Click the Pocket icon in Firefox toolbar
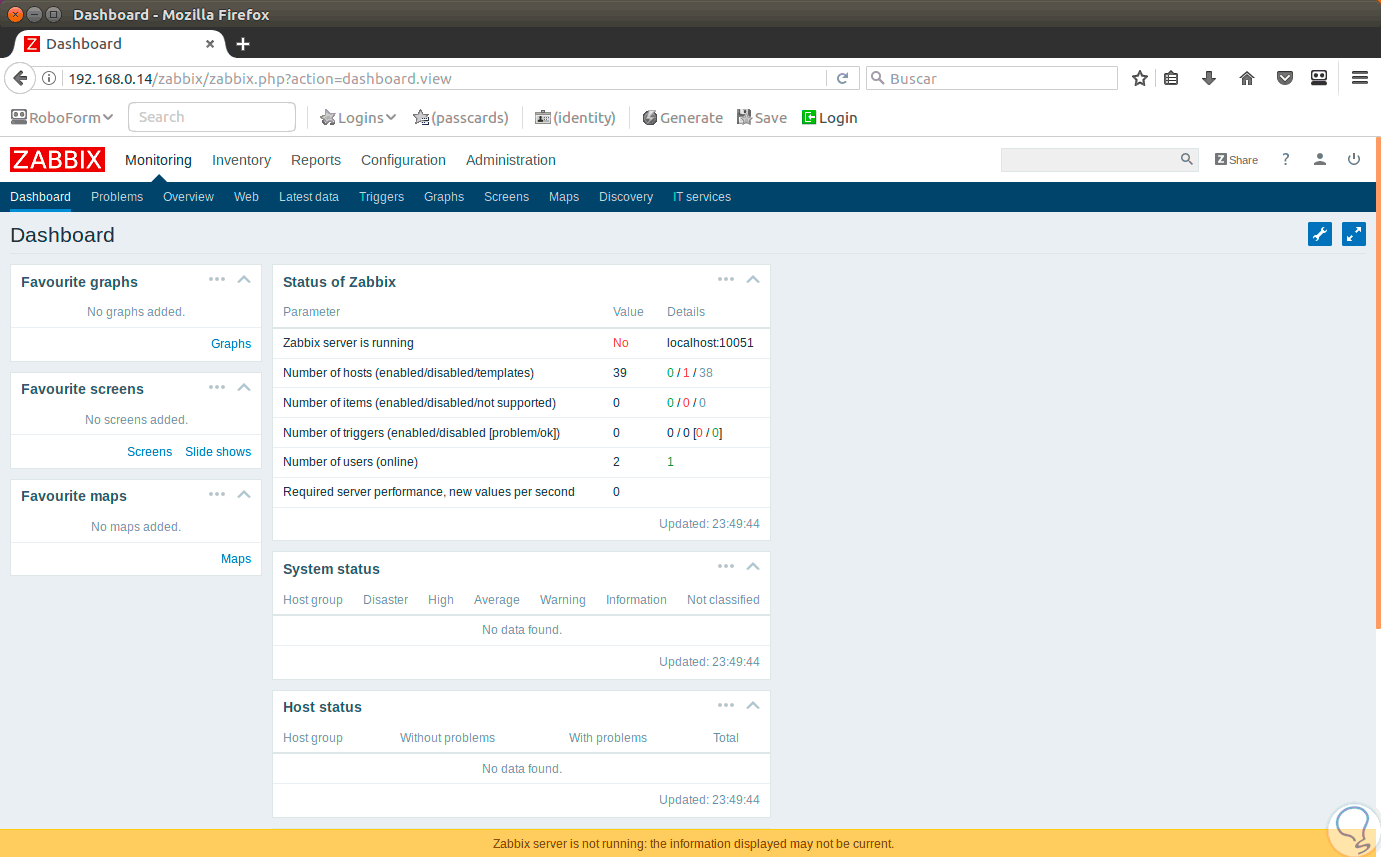Image resolution: width=1381 pixels, height=857 pixels. [x=1285, y=78]
